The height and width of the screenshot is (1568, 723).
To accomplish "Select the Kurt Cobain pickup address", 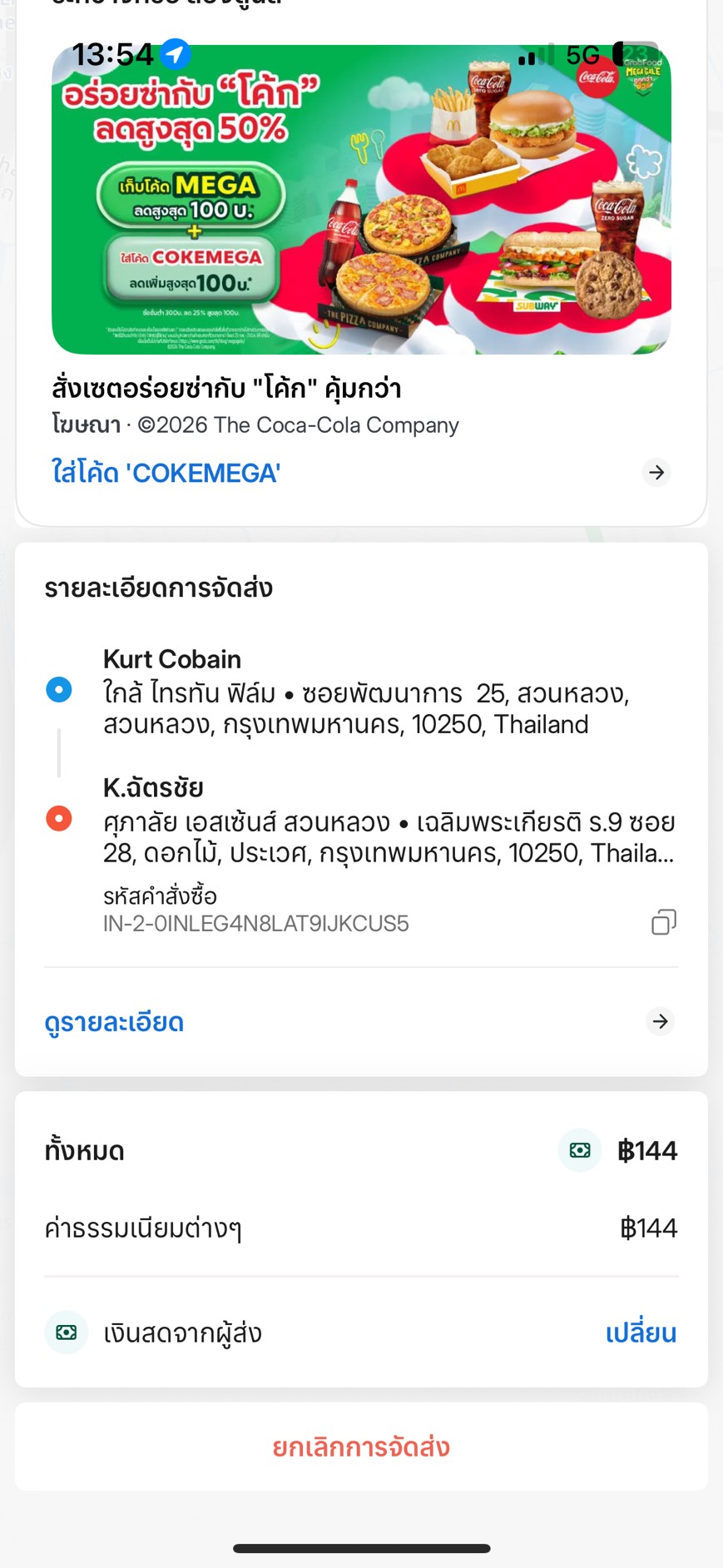I will [x=366, y=692].
